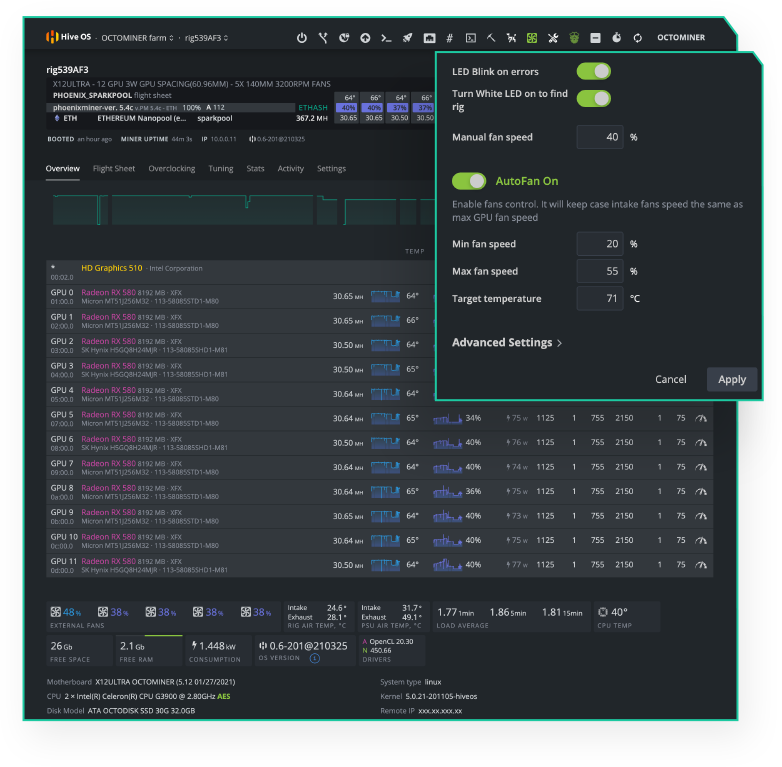Click the HD Graphics 510 row

(x=240, y=272)
